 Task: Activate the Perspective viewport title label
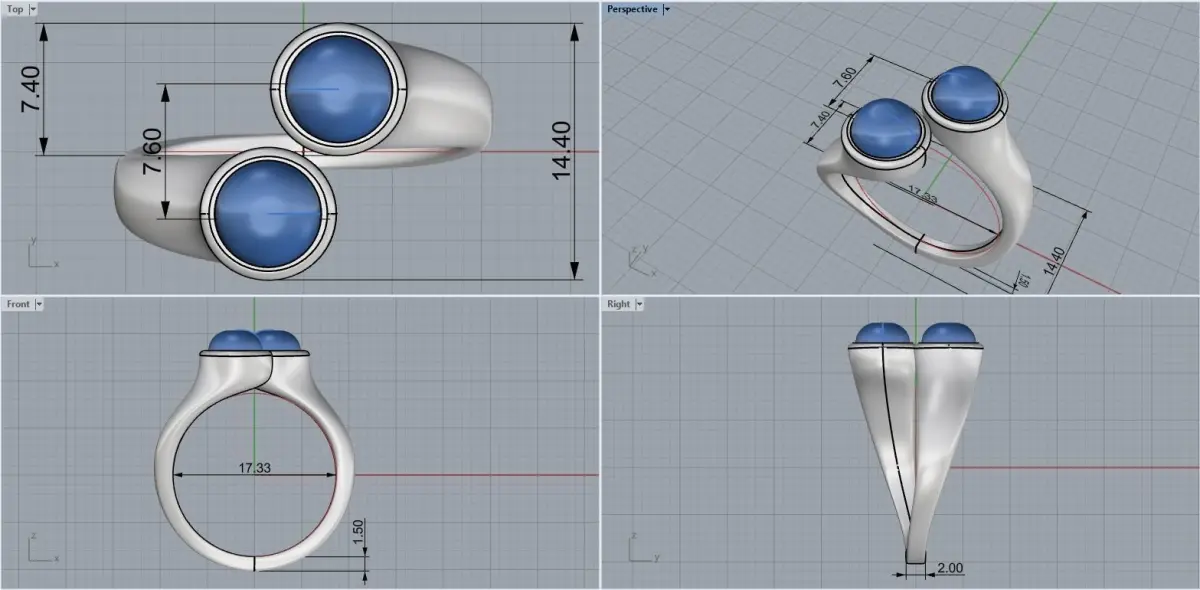(x=632, y=8)
